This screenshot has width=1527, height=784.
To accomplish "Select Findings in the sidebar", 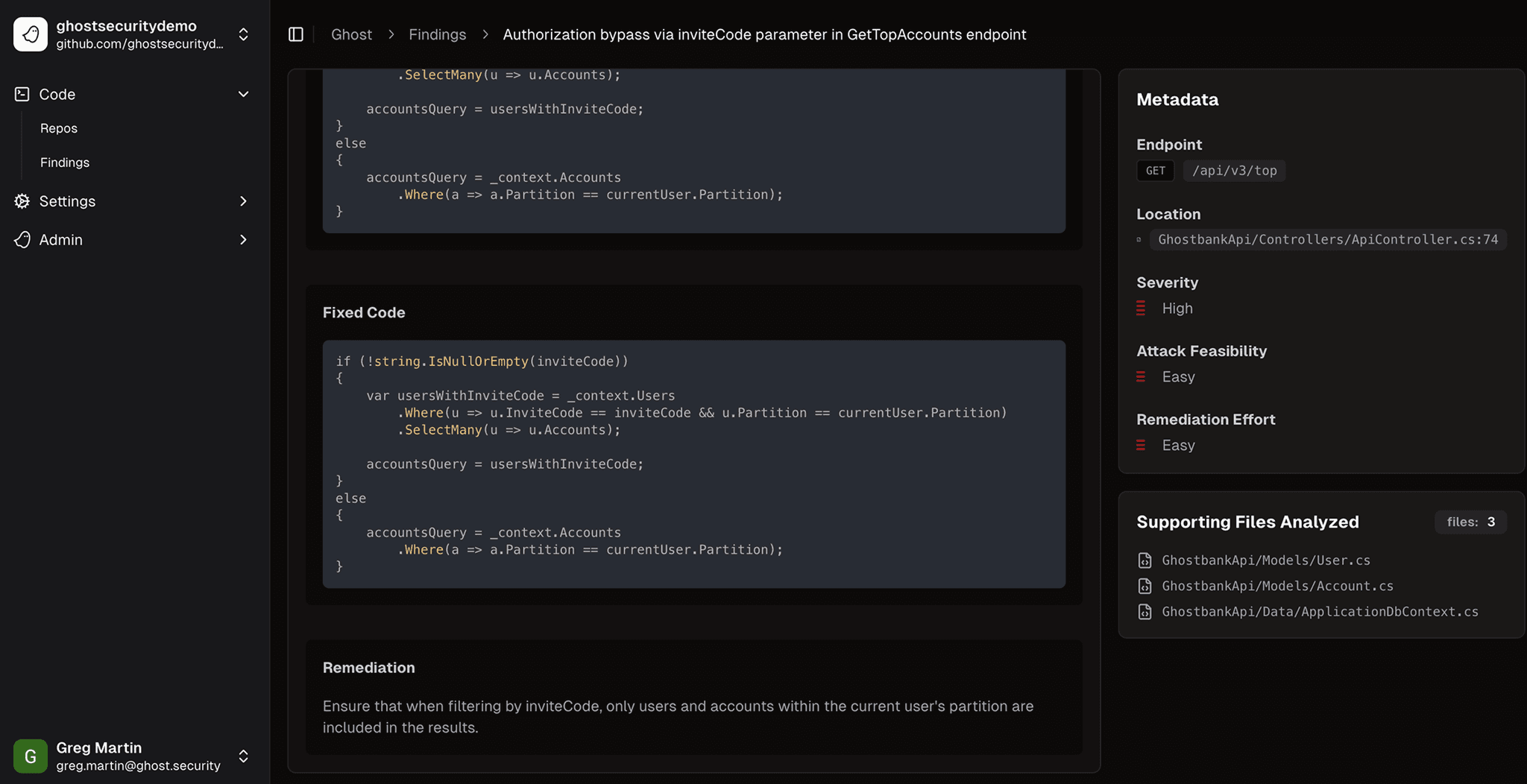I will point(65,162).
